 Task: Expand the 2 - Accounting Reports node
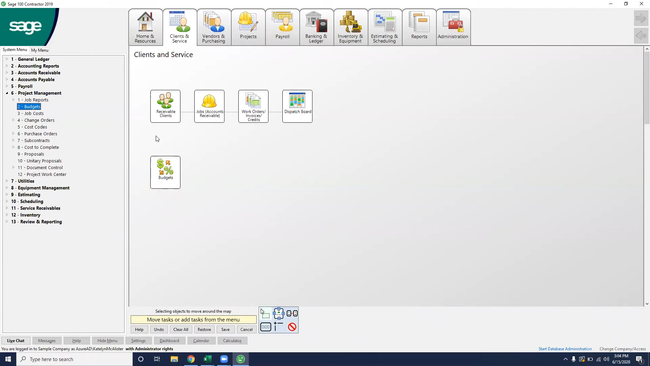[x=7, y=66]
